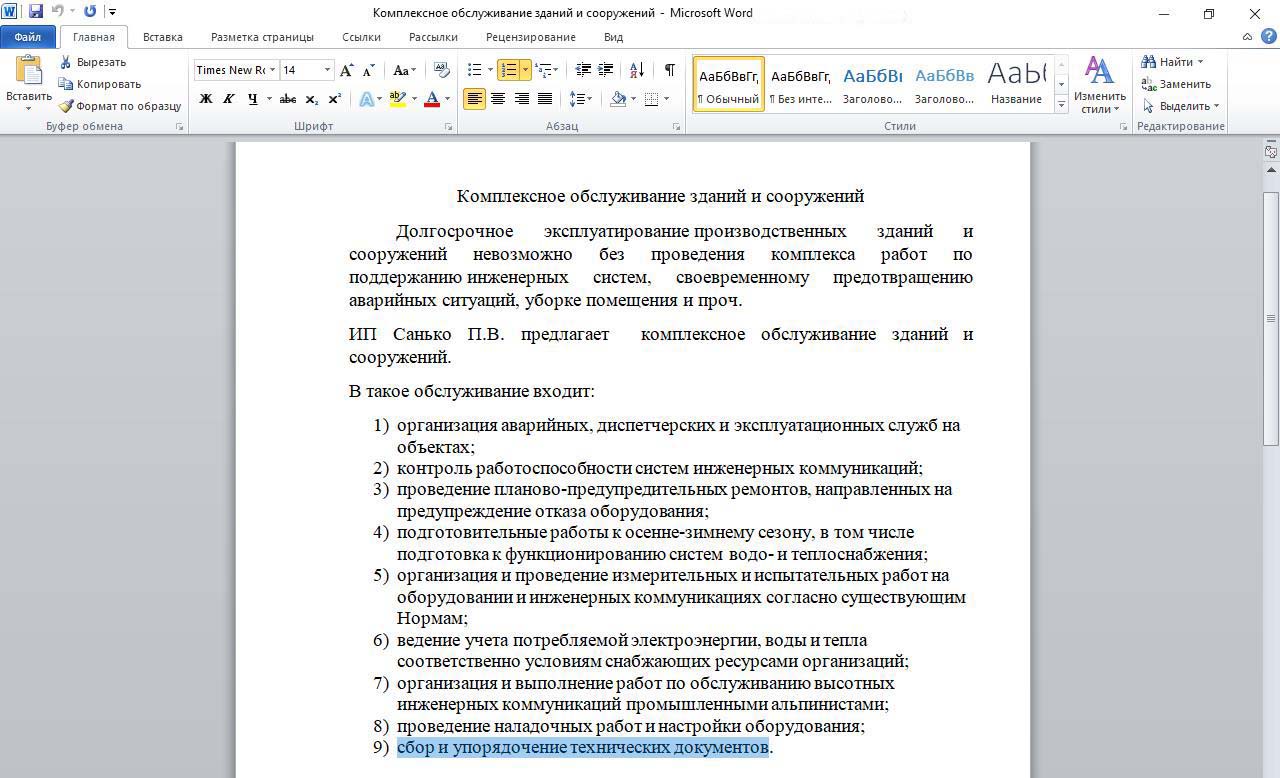The image size is (1280, 778).
Task: Apply center alignment to the paragraph
Action: 498,99
